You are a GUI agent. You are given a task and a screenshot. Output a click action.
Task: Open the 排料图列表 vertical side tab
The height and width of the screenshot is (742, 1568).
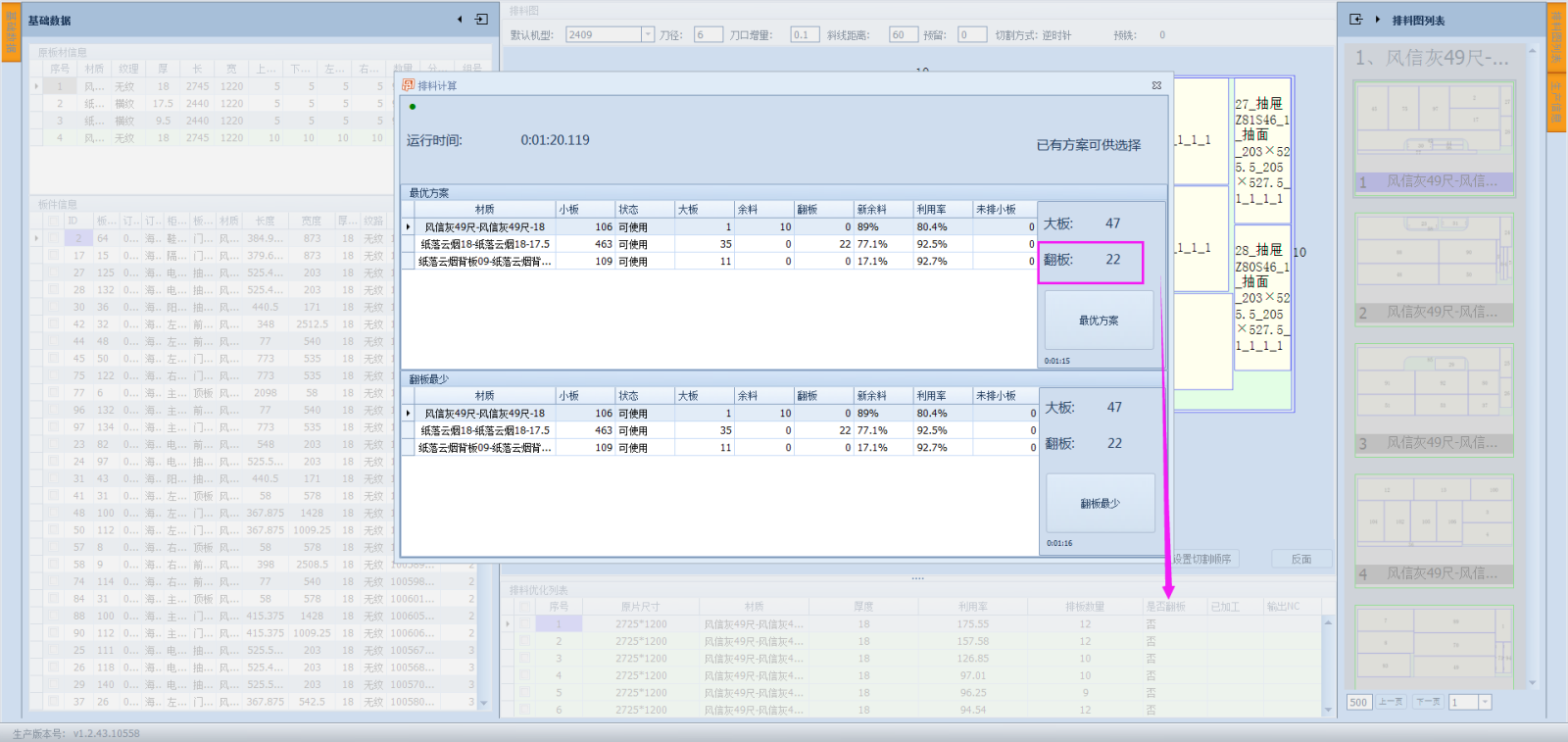[x=1556, y=36]
